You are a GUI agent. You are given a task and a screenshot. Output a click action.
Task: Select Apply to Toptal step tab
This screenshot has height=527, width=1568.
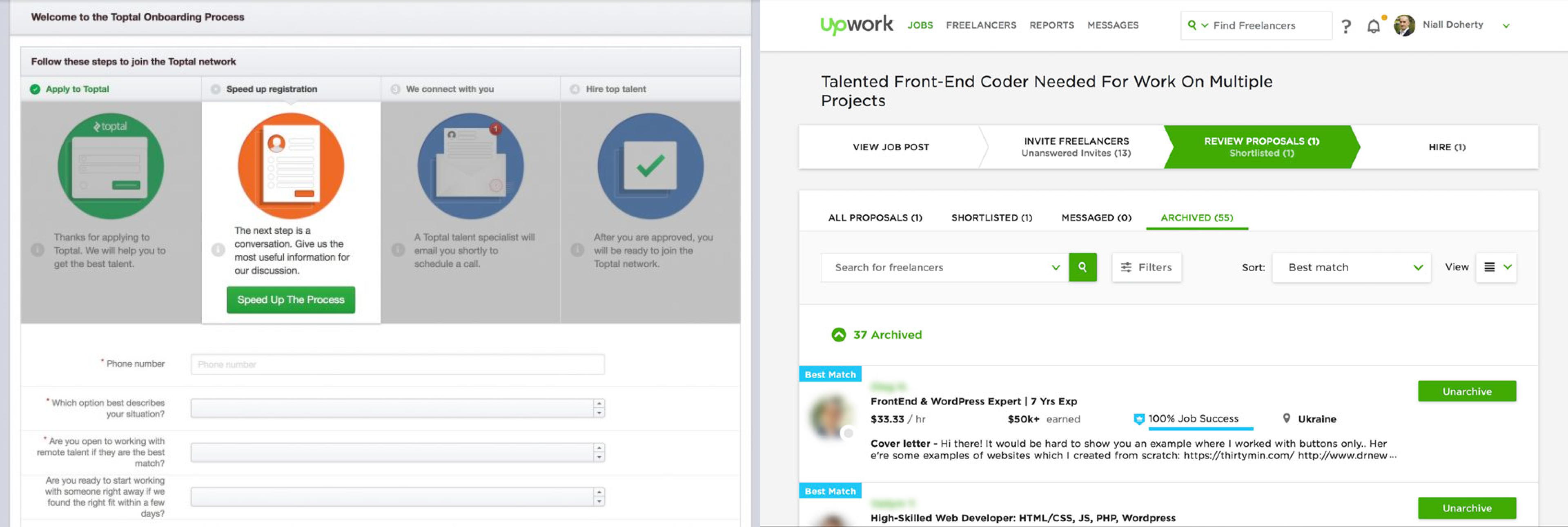[x=111, y=89]
